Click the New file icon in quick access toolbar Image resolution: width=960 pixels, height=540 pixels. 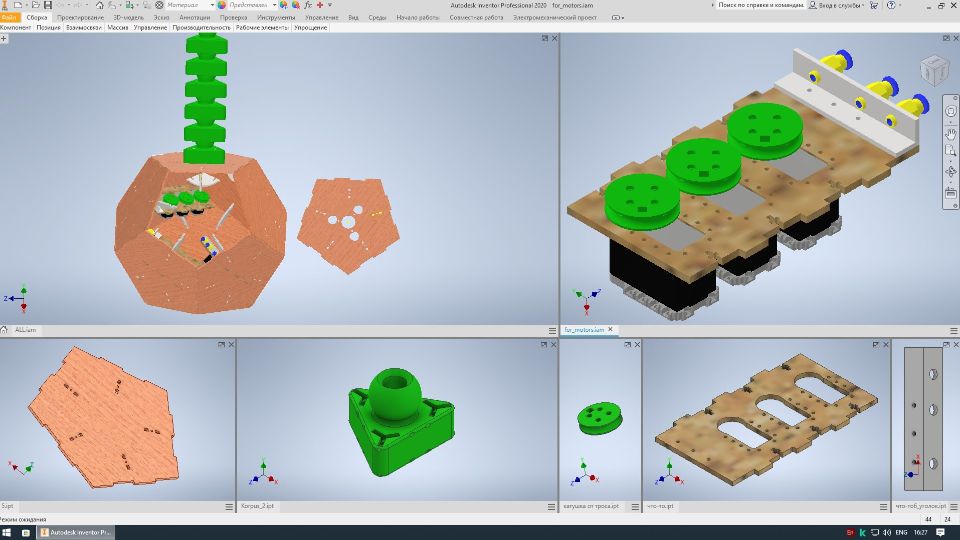(18, 5)
